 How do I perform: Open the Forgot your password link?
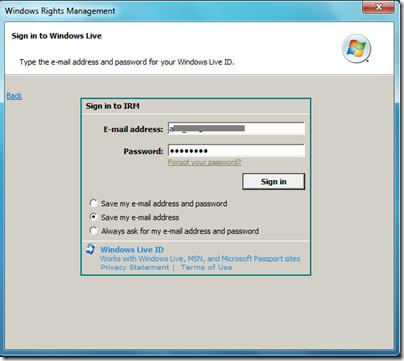(x=204, y=162)
